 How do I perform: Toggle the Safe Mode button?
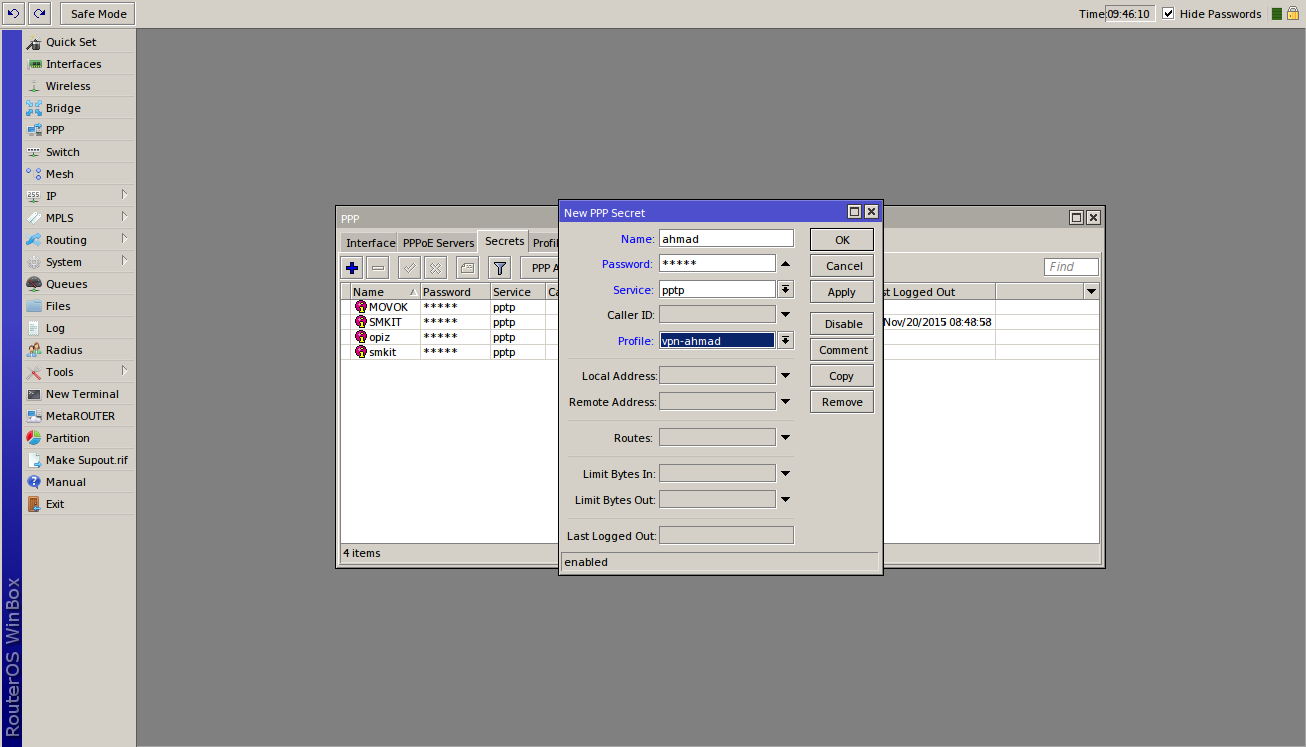pyautogui.click(x=98, y=14)
